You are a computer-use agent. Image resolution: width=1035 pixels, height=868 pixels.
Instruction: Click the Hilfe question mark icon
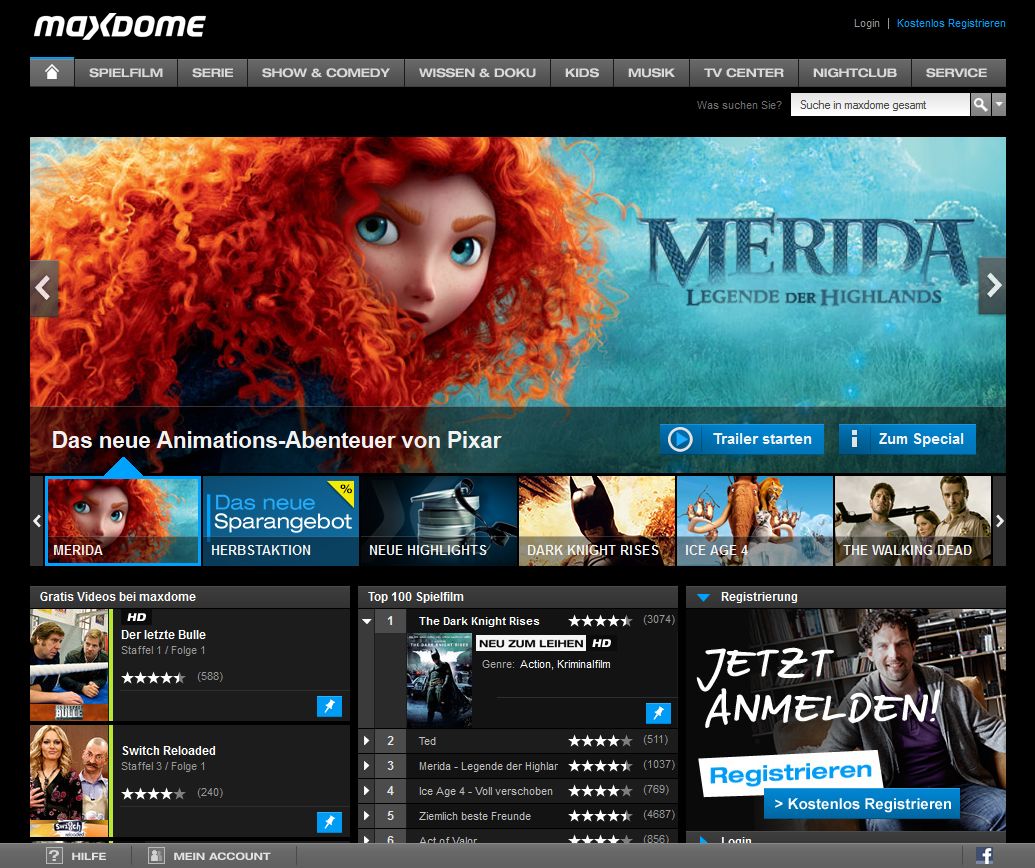click(54, 855)
